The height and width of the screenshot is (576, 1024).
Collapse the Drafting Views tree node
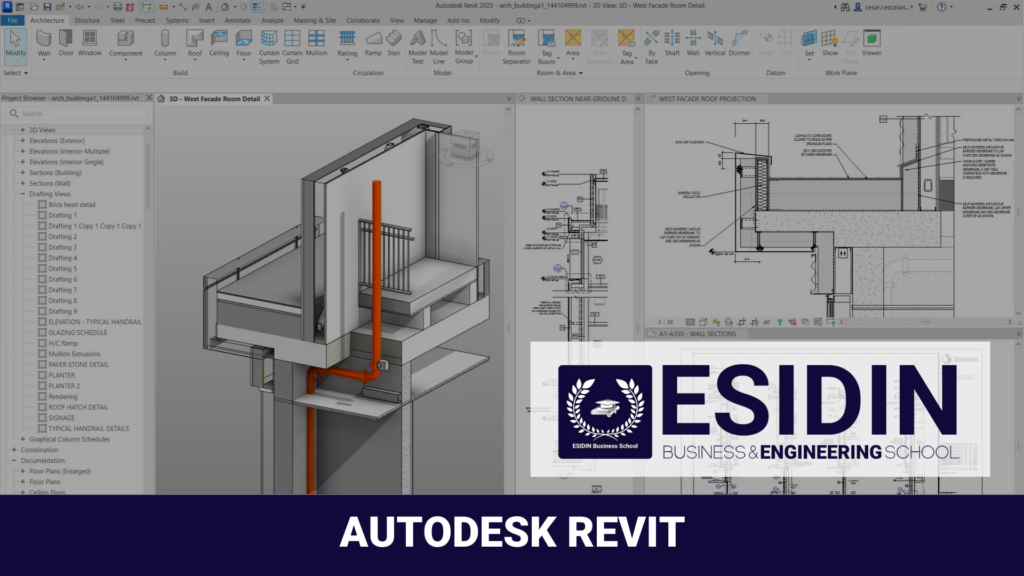[x=22, y=194]
